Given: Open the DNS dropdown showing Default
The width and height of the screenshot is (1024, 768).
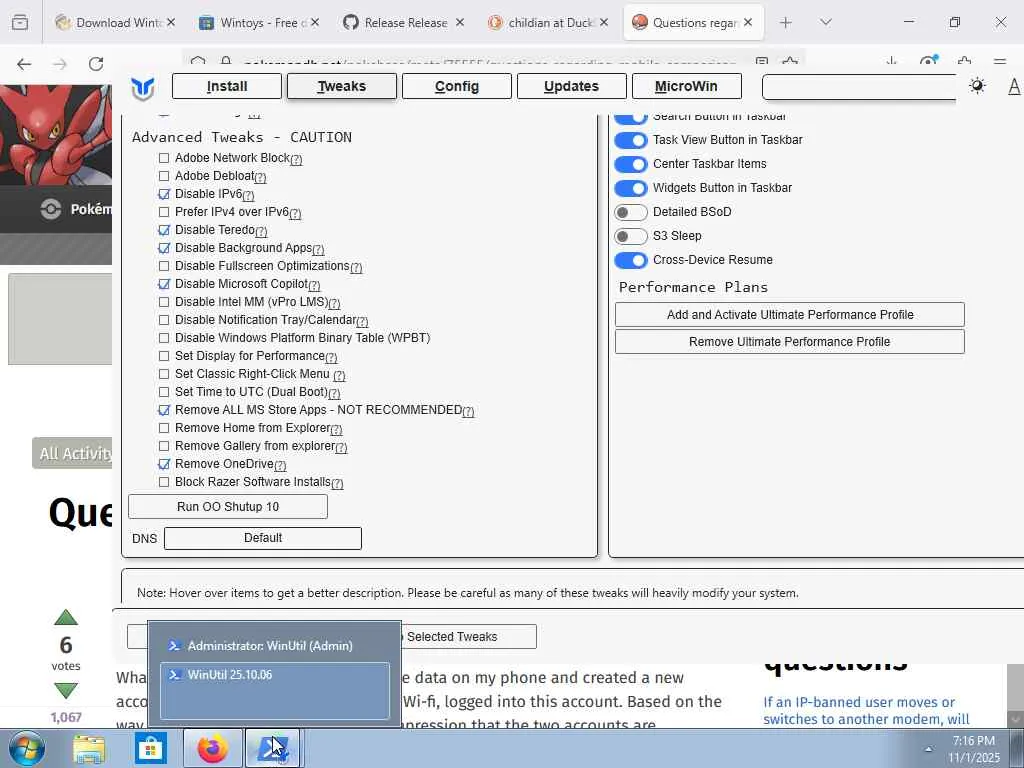Looking at the screenshot, I should pyautogui.click(x=263, y=538).
